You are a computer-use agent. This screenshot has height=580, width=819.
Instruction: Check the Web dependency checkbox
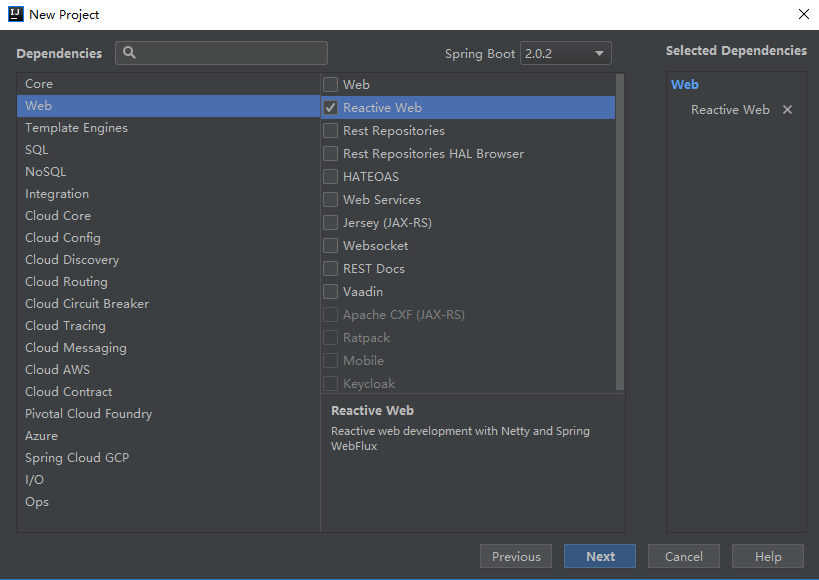[330, 84]
